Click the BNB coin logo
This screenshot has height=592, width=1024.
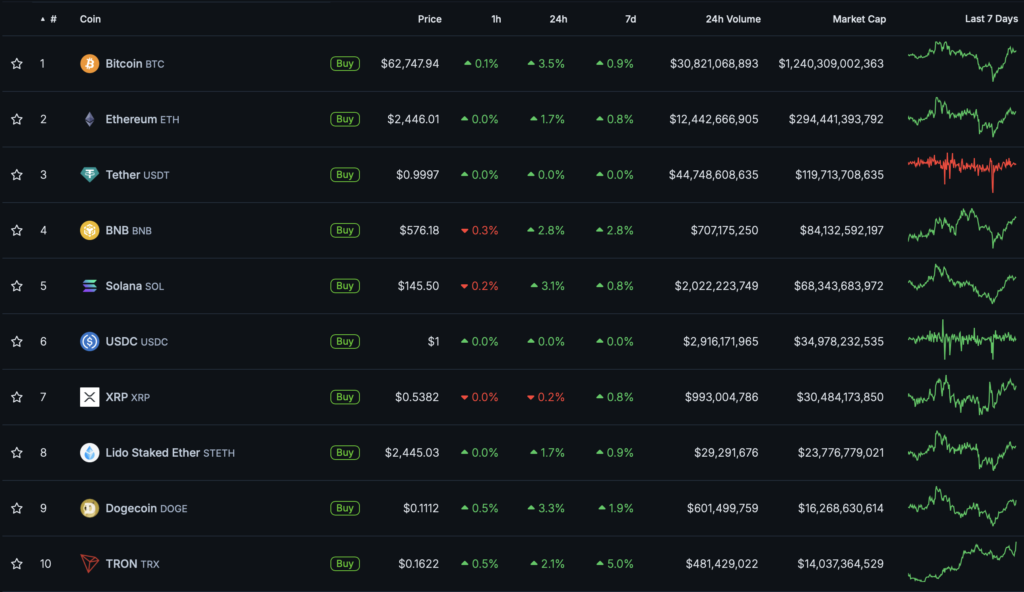coord(90,230)
